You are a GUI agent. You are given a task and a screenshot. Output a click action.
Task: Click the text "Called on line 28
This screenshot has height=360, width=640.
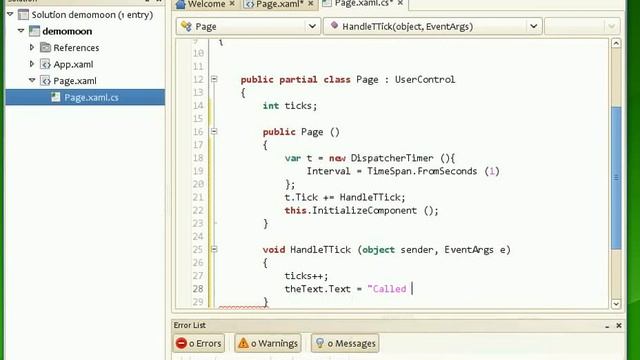387,289
